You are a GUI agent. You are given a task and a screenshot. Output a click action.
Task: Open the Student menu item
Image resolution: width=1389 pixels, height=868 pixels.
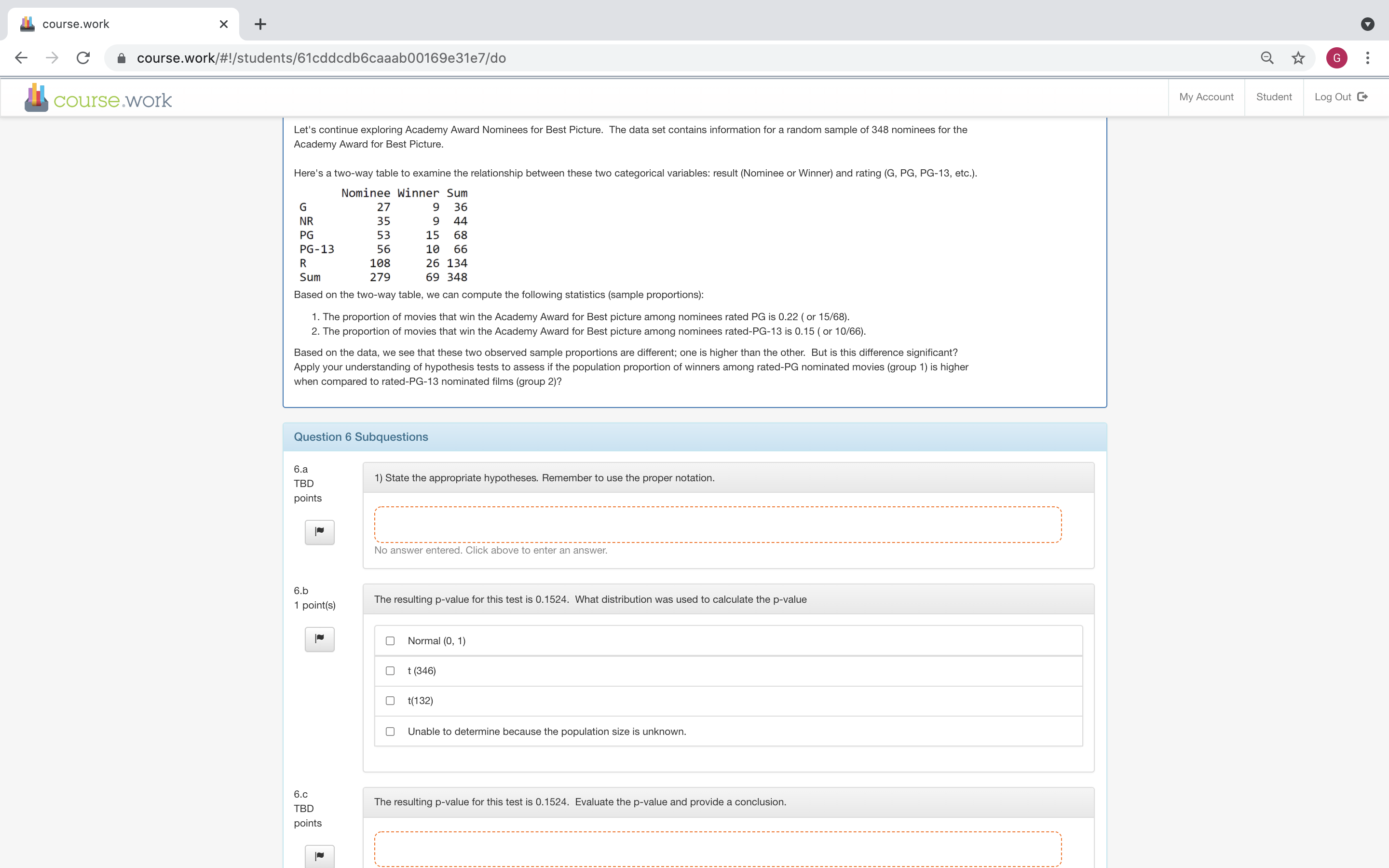1274,97
